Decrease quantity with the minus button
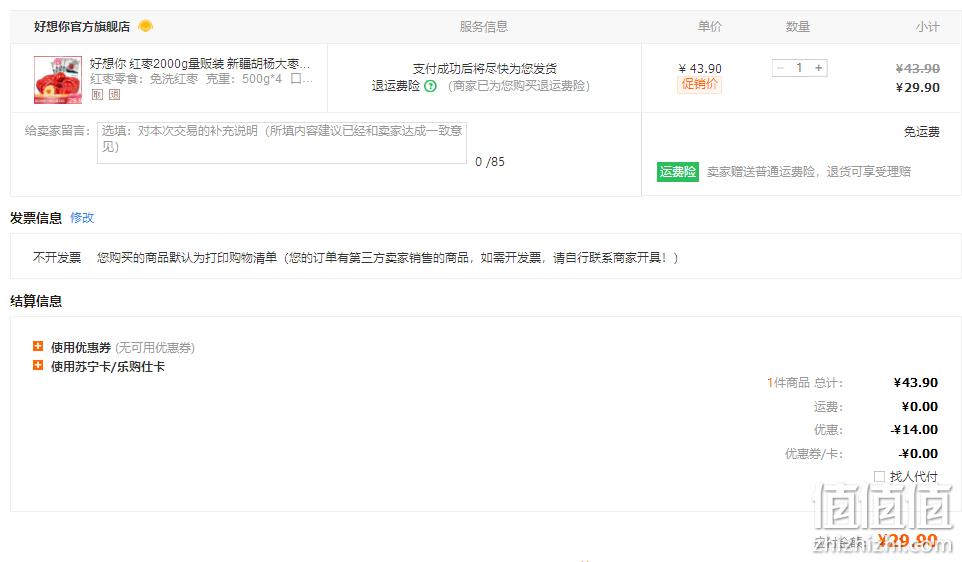Image resolution: width=962 pixels, height=562 pixels. [x=780, y=67]
